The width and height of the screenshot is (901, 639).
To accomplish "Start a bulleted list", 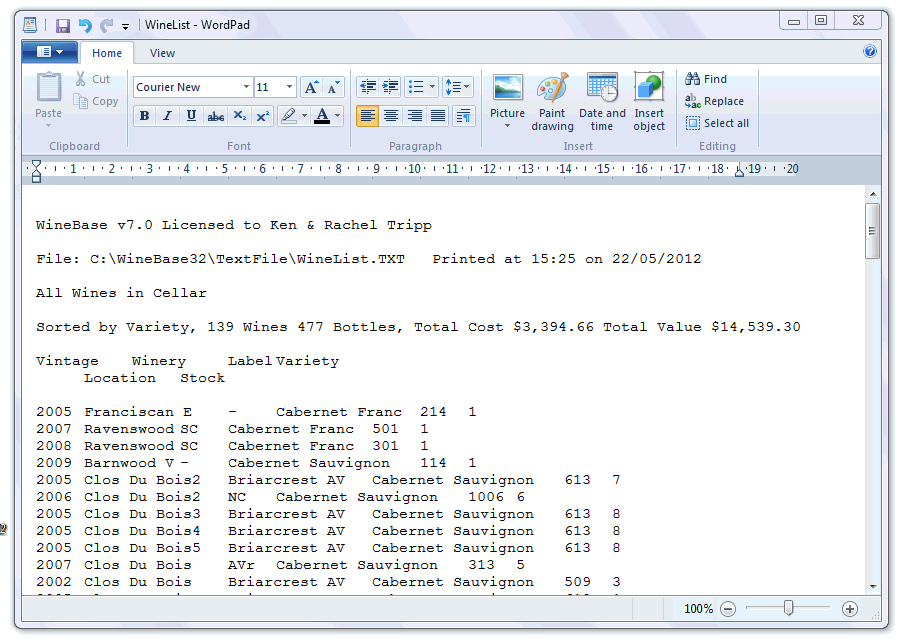I will click(416, 87).
